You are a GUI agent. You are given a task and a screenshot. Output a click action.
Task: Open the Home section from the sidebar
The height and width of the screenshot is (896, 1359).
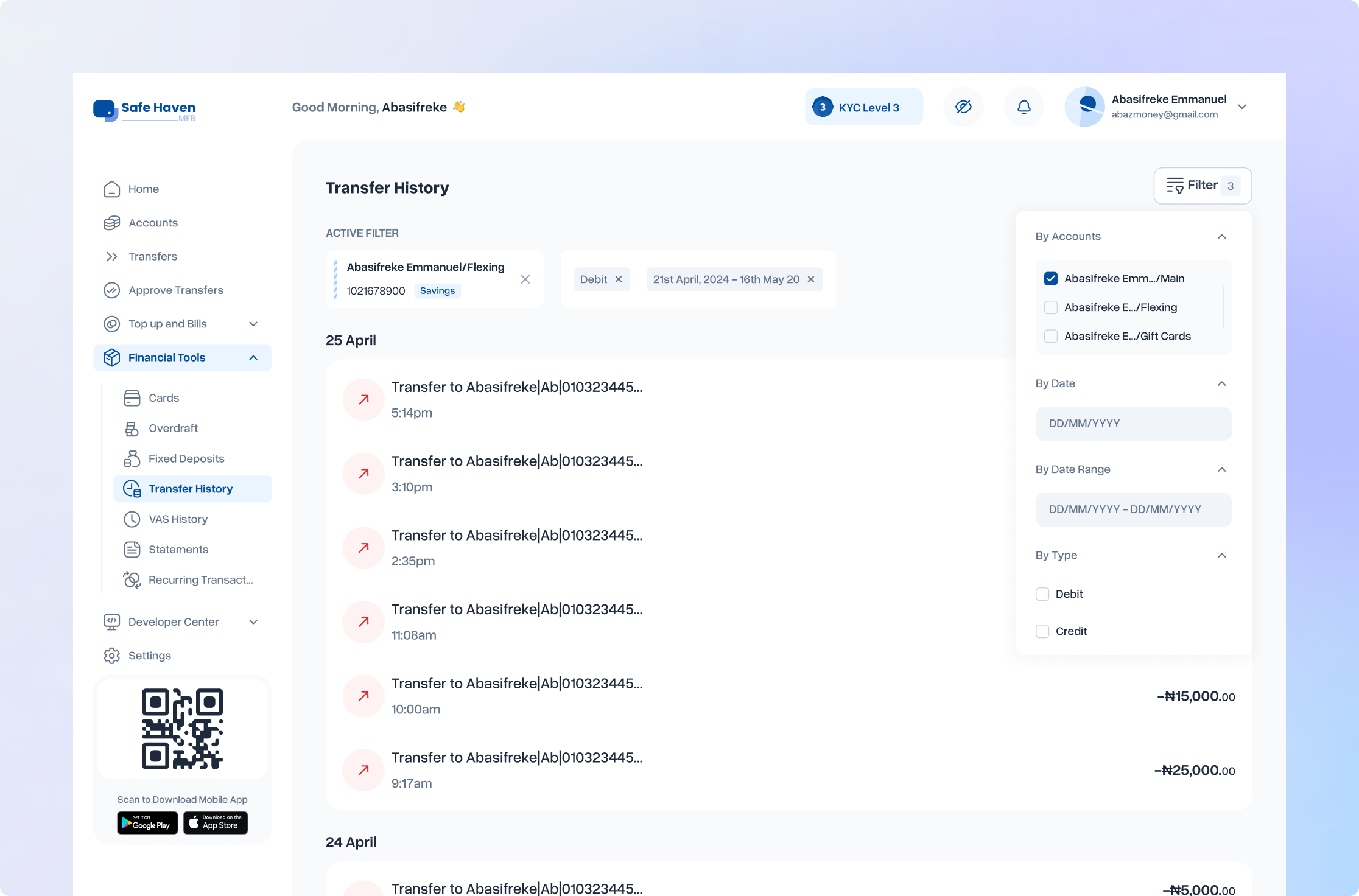coord(143,189)
